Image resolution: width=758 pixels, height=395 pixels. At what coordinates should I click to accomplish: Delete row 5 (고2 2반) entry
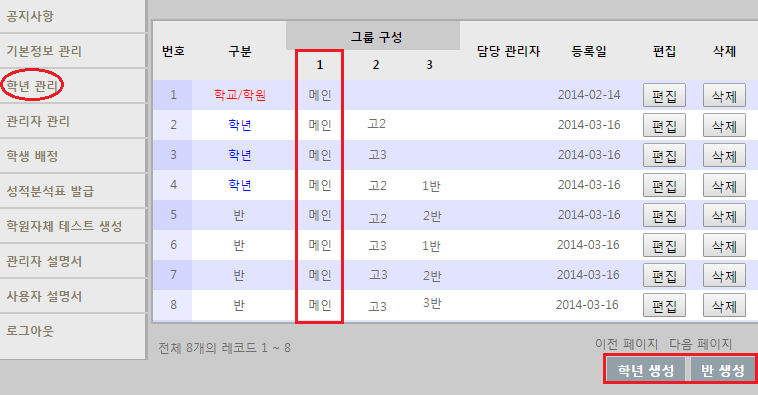point(724,215)
